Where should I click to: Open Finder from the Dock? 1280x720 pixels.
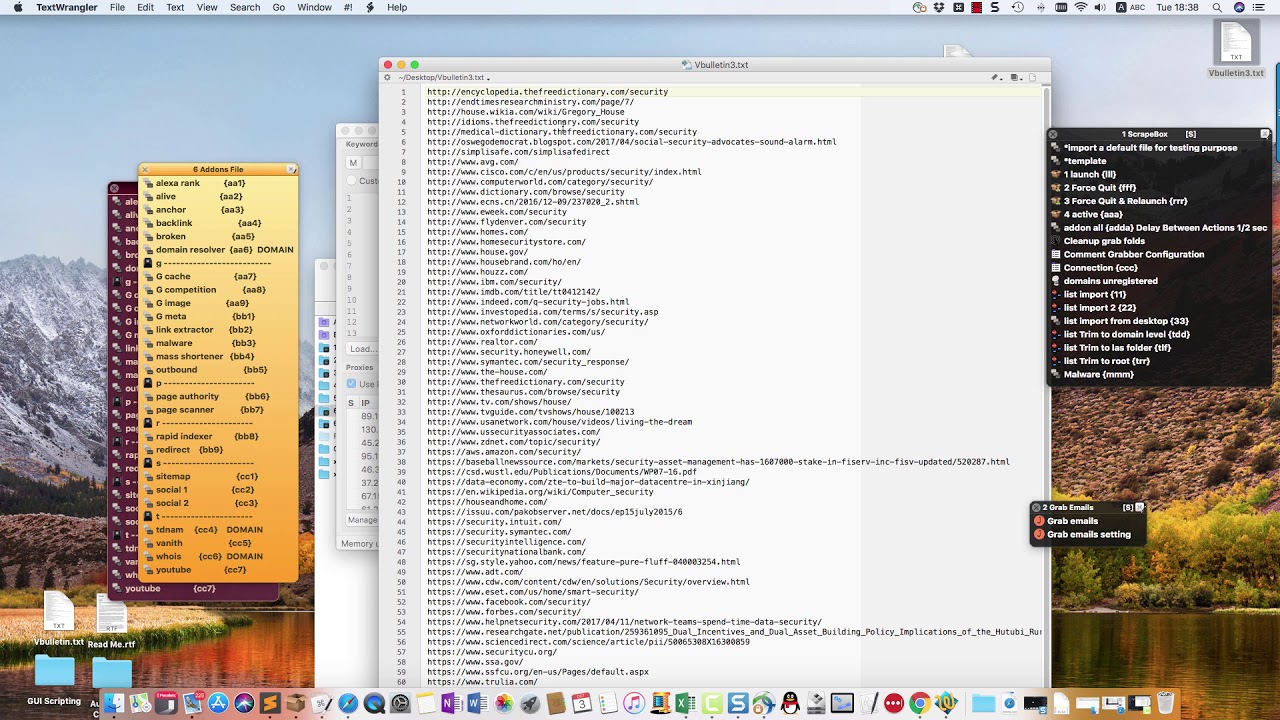tap(113, 704)
